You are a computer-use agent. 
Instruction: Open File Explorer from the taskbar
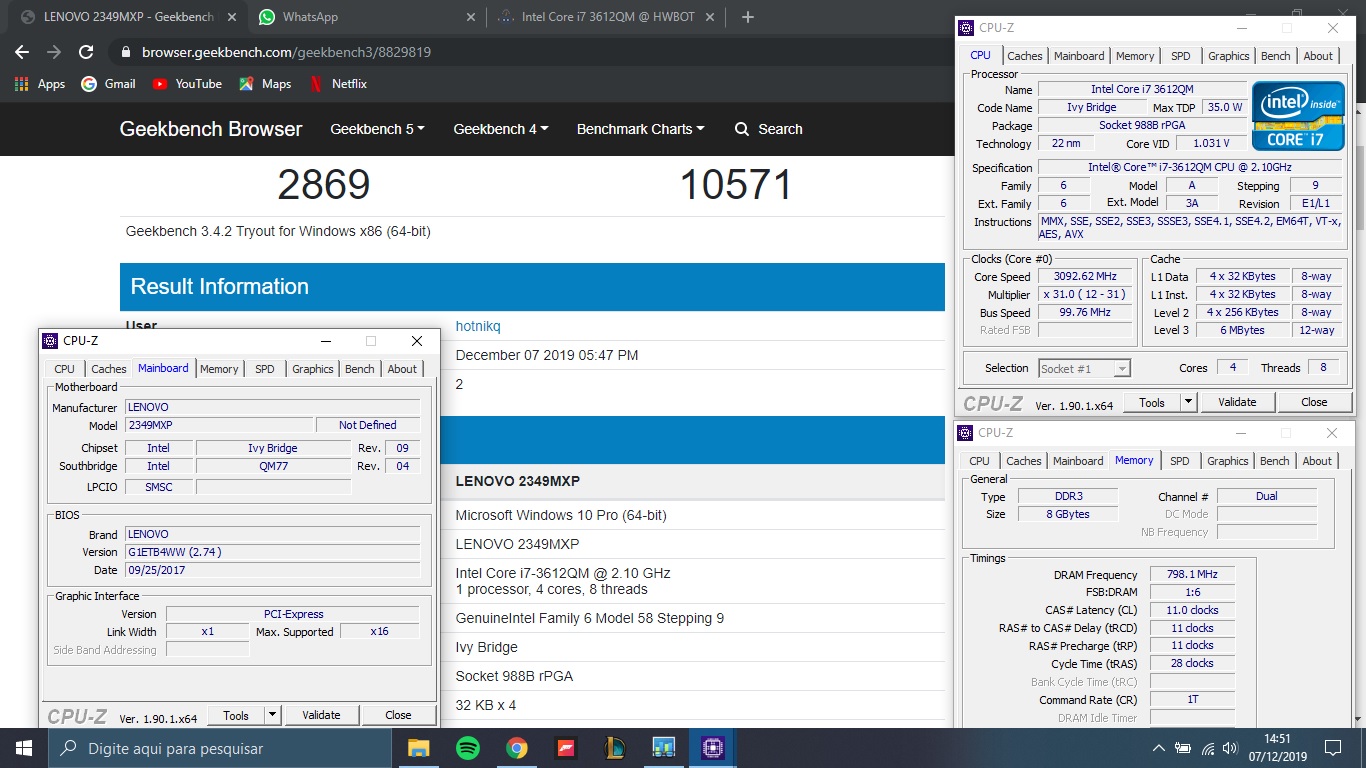pos(418,747)
